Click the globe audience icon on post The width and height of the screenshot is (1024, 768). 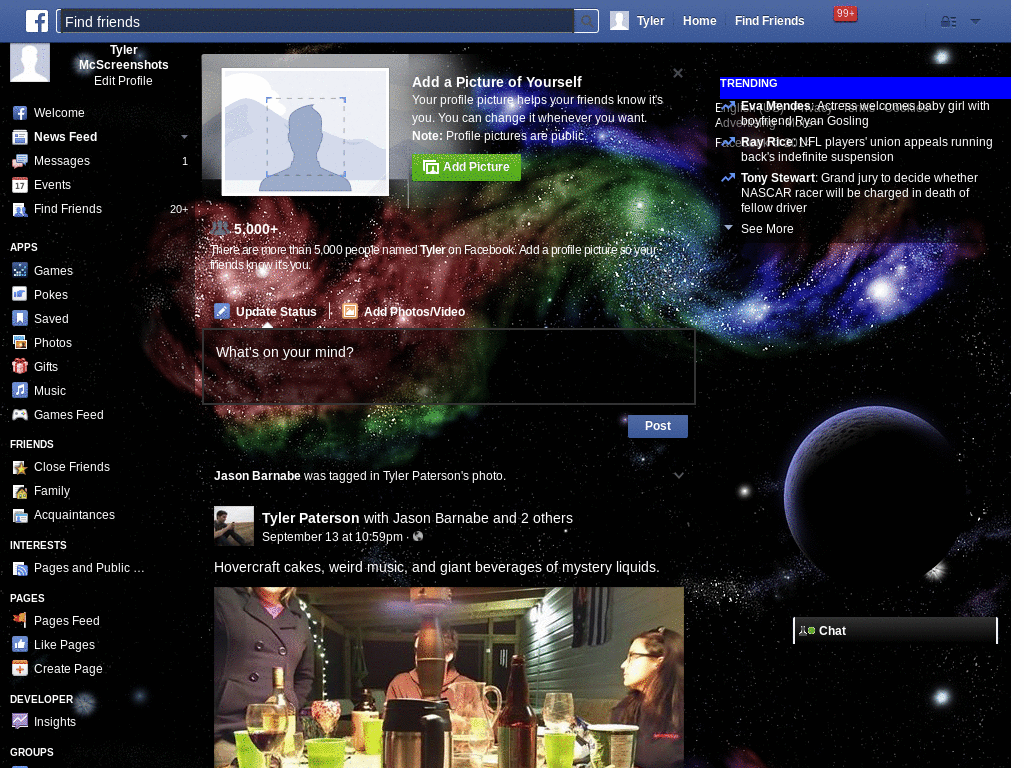coord(418,536)
